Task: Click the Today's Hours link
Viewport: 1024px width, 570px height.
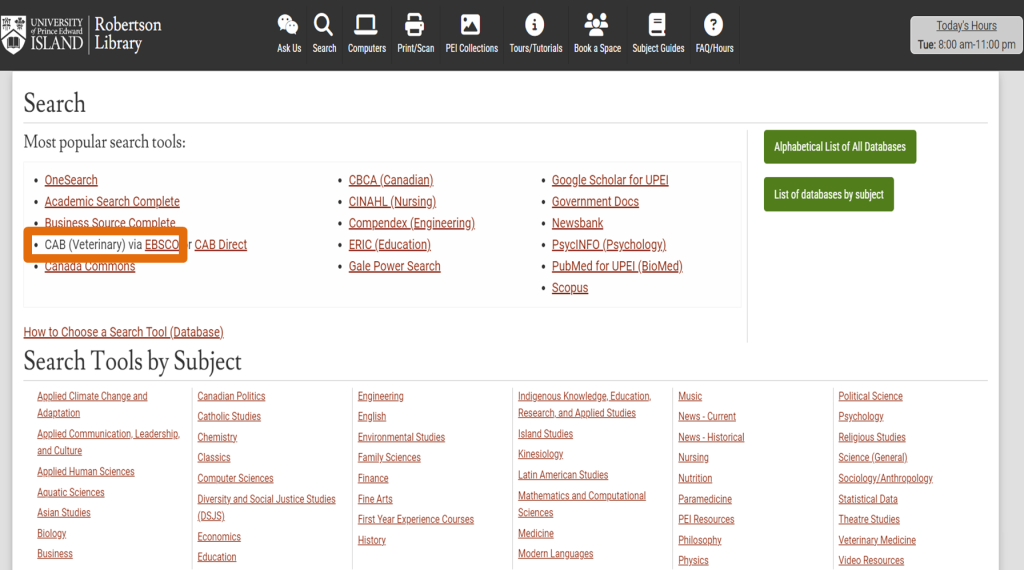Action: pos(966,25)
